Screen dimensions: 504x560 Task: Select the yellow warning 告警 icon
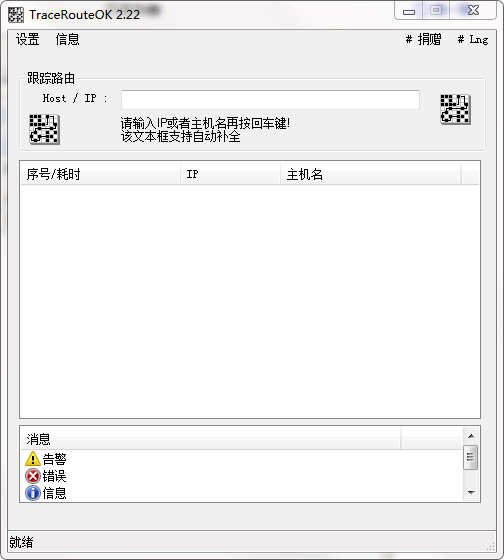pyautogui.click(x=33, y=459)
